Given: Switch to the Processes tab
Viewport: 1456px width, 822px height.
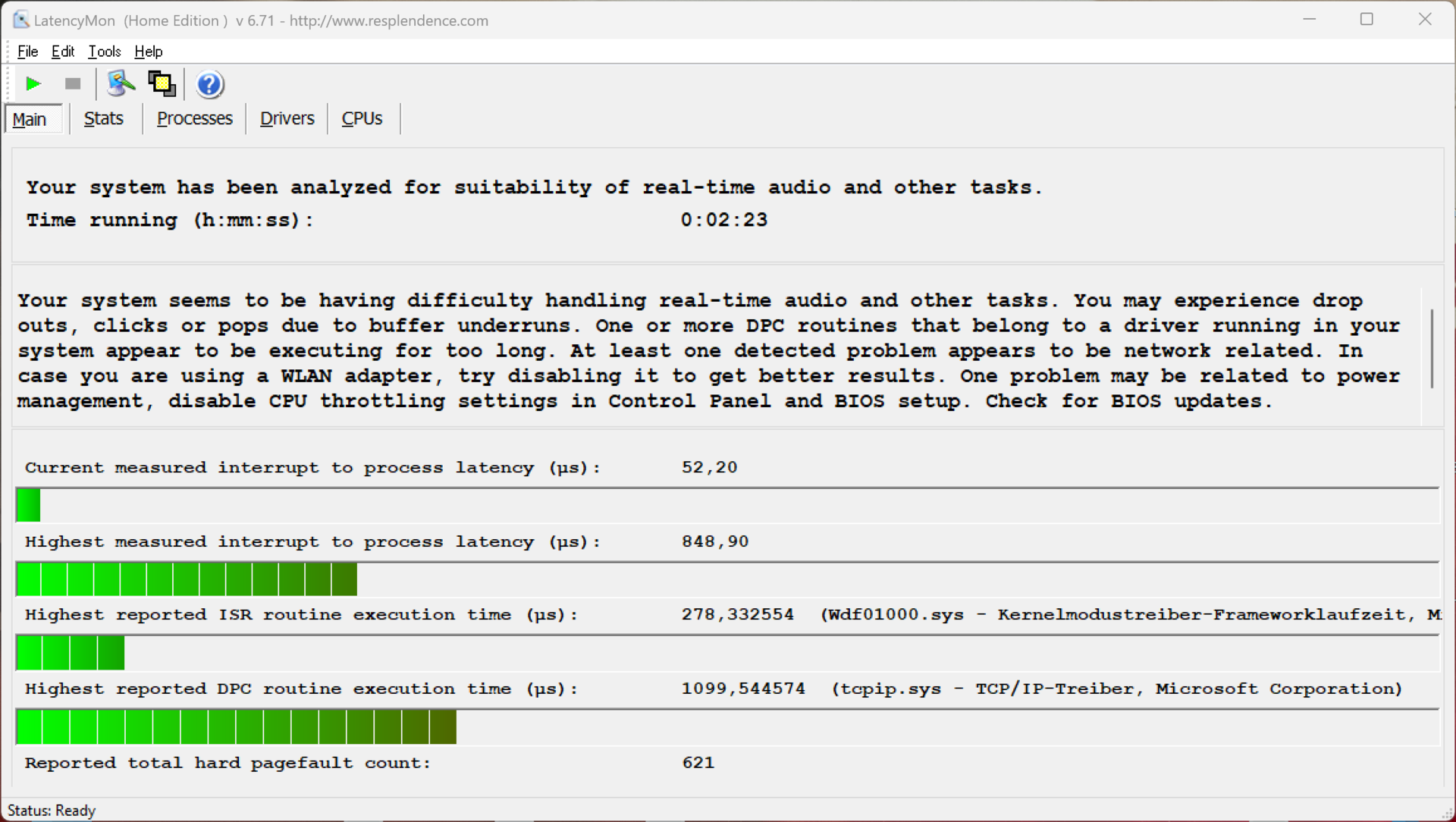Looking at the screenshot, I should coord(195,118).
